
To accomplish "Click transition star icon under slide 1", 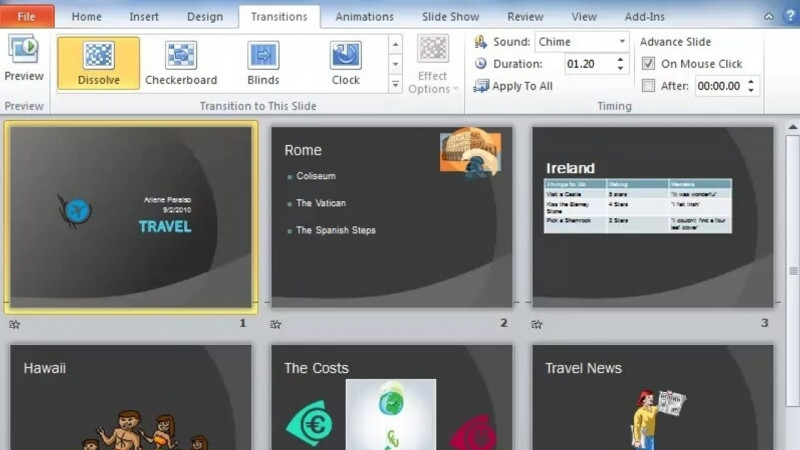I will [14, 324].
